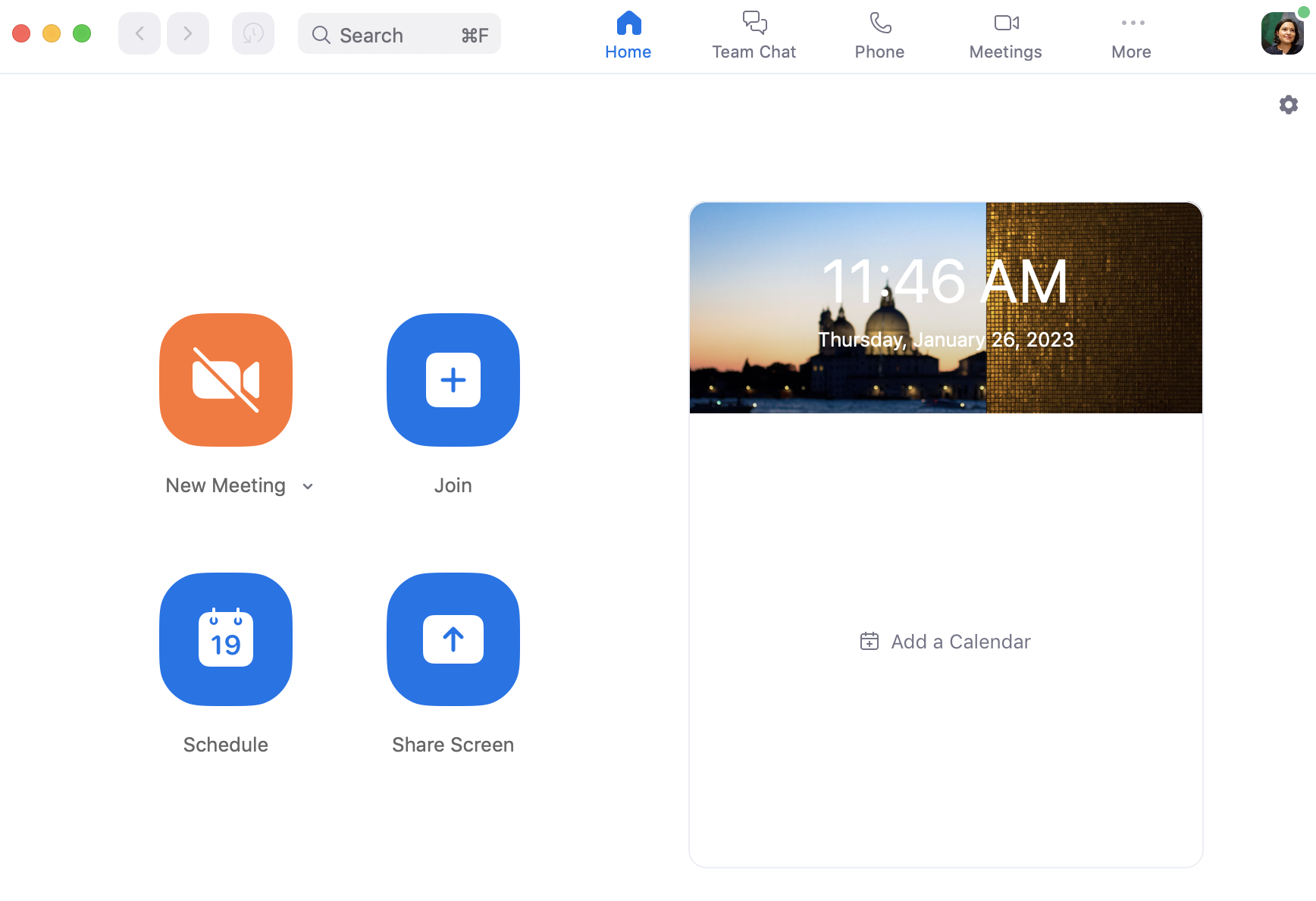
Task: Go to the Meetings tab
Action: 1006,36
